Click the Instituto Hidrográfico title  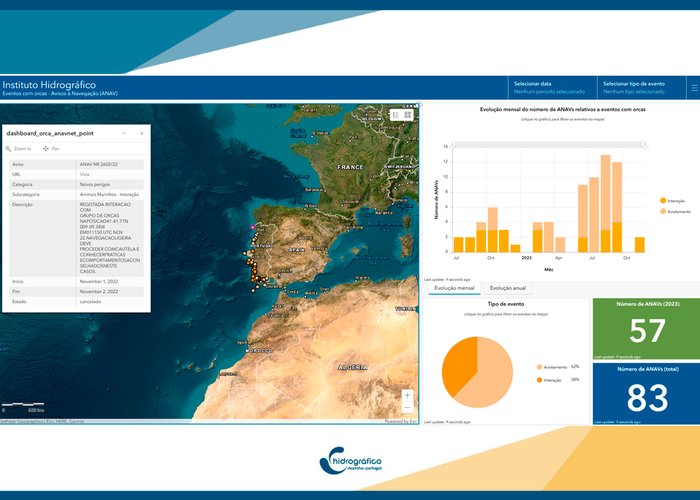pos(49,85)
